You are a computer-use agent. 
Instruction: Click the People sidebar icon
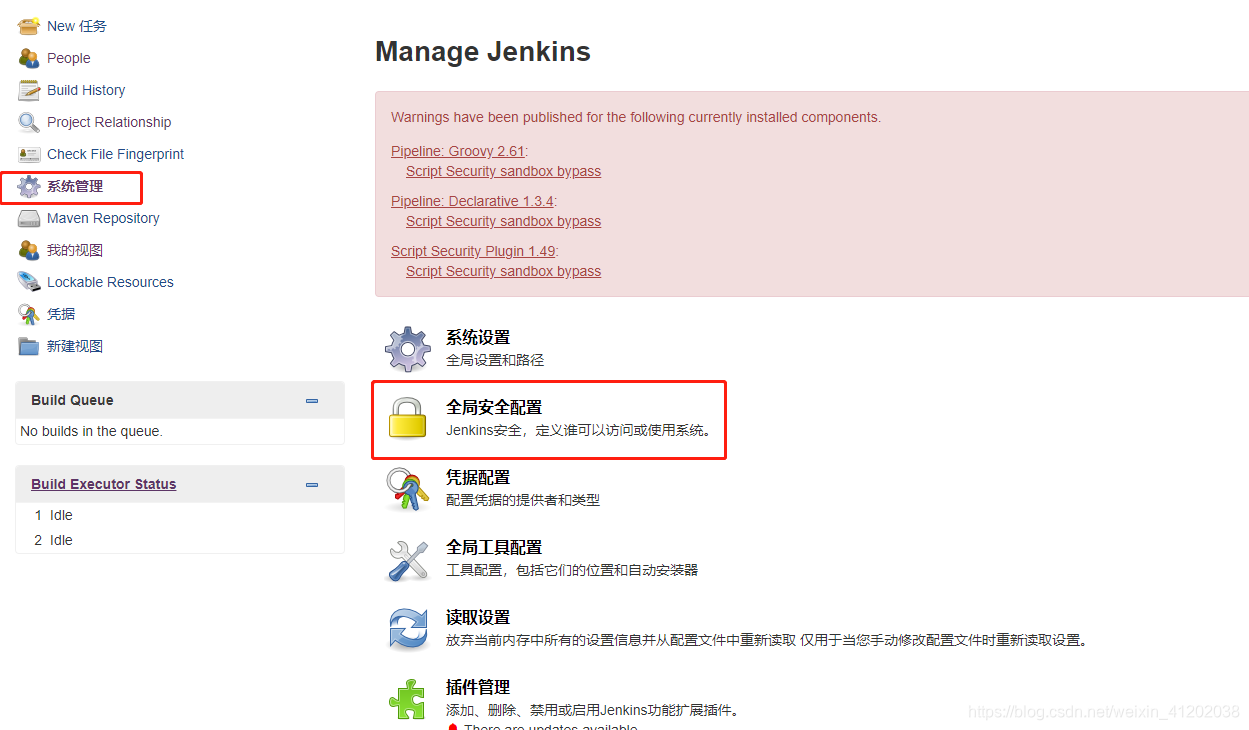click(x=28, y=58)
